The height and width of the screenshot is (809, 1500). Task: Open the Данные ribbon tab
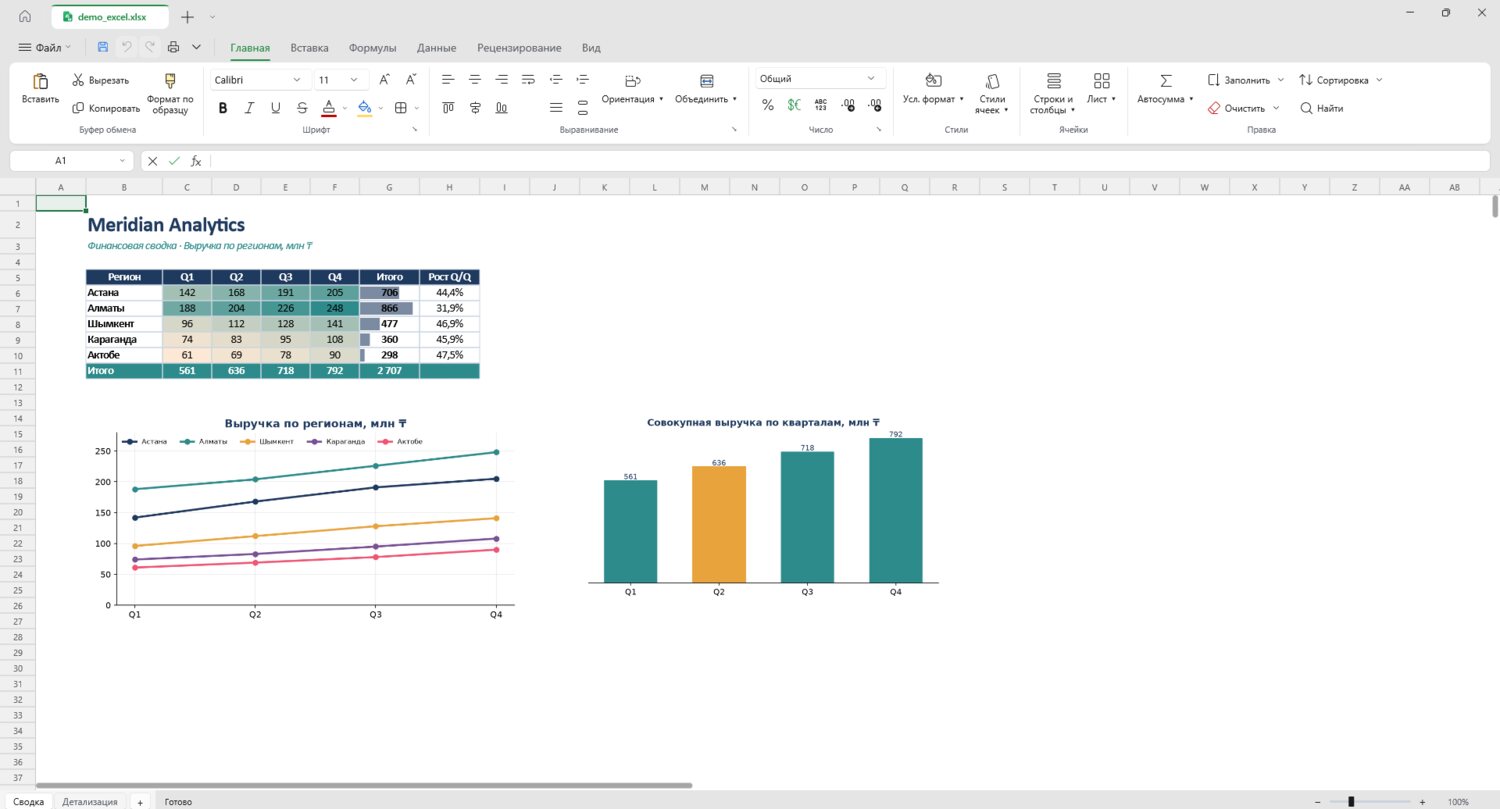coord(437,48)
